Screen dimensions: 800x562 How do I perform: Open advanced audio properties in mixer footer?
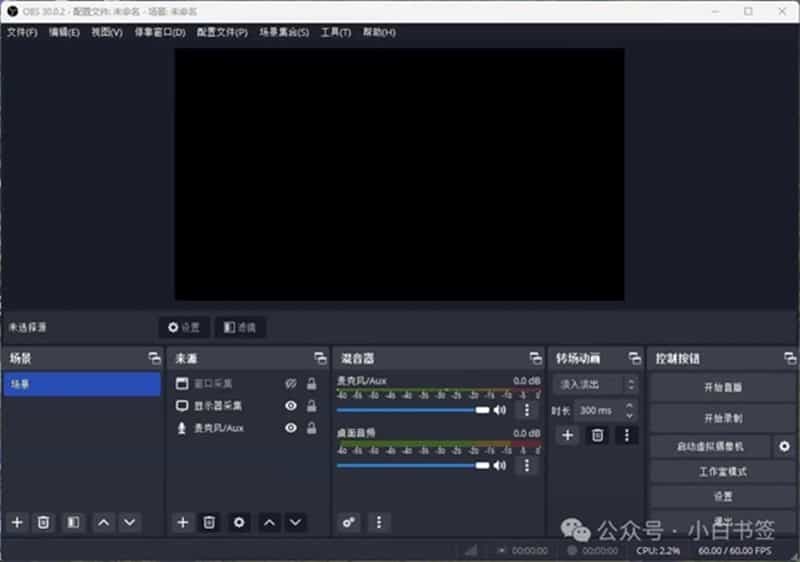(x=349, y=522)
